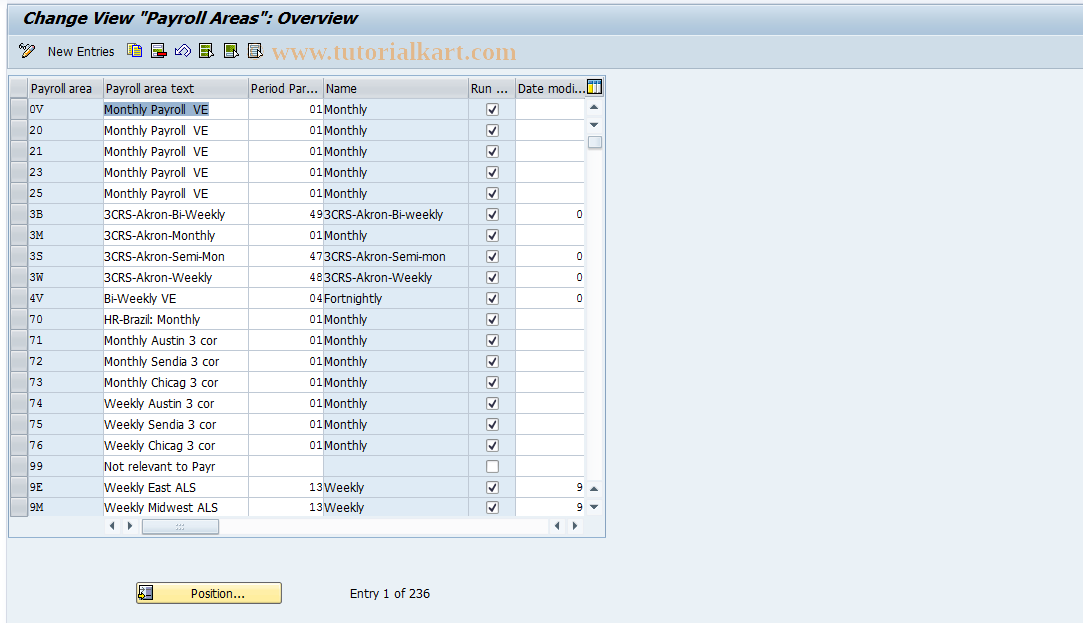Image resolution: width=1083 pixels, height=623 pixels.
Task: Toggle Run checkbox for payroll area 76
Action: pyautogui.click(x=492, y=445)
